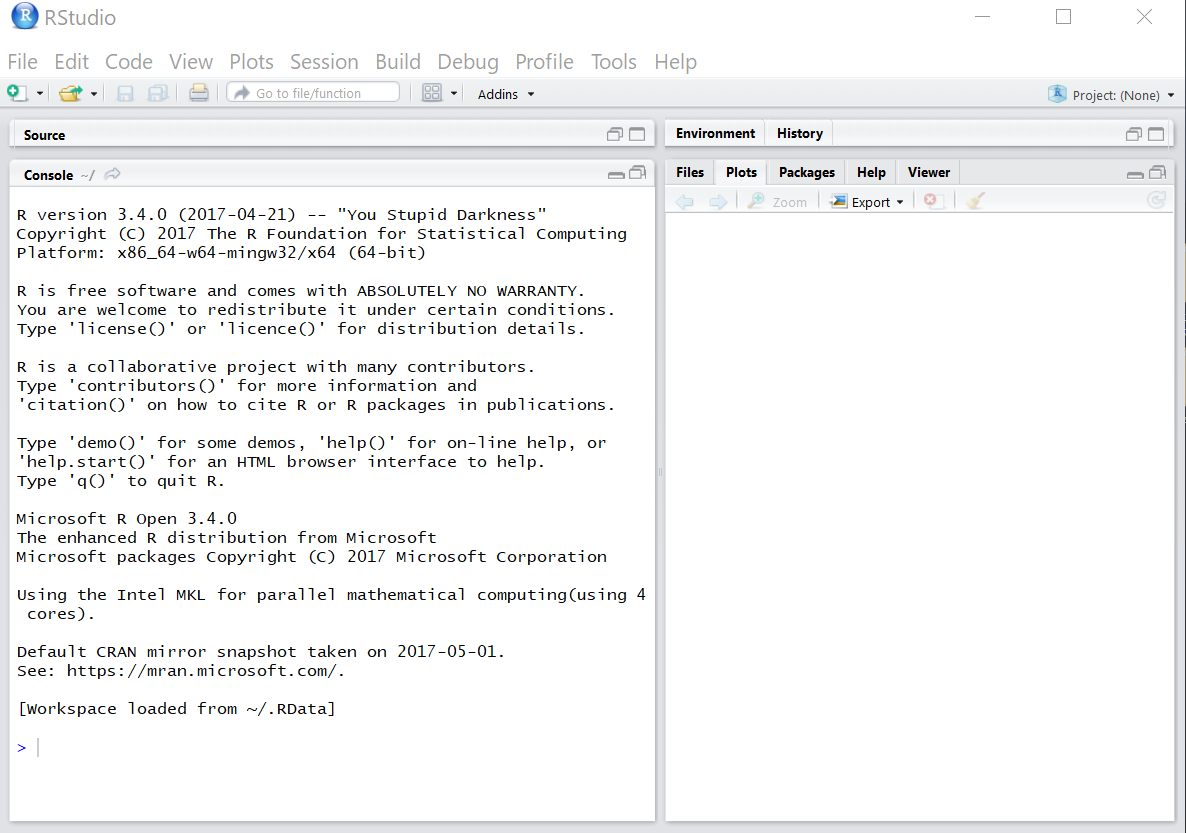The width and height of the screenshot is (1186, 833).
Task: Click the console input prompt line
Action: [x=333, y=748]
